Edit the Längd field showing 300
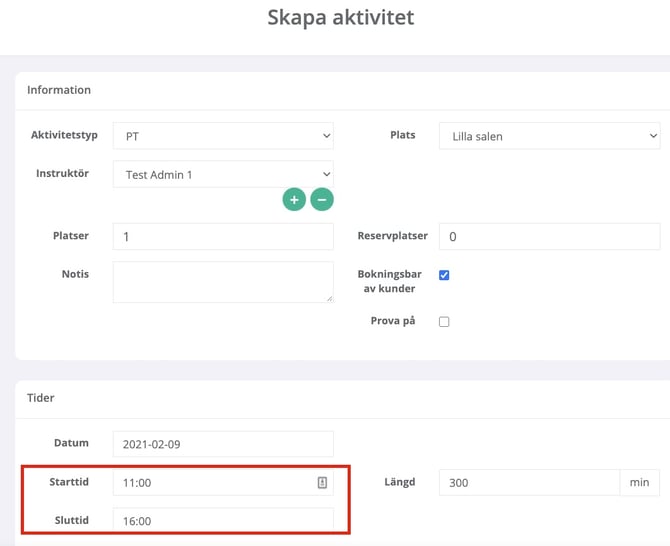Viewport: 670px width, 546px height. tap(529, 483)
